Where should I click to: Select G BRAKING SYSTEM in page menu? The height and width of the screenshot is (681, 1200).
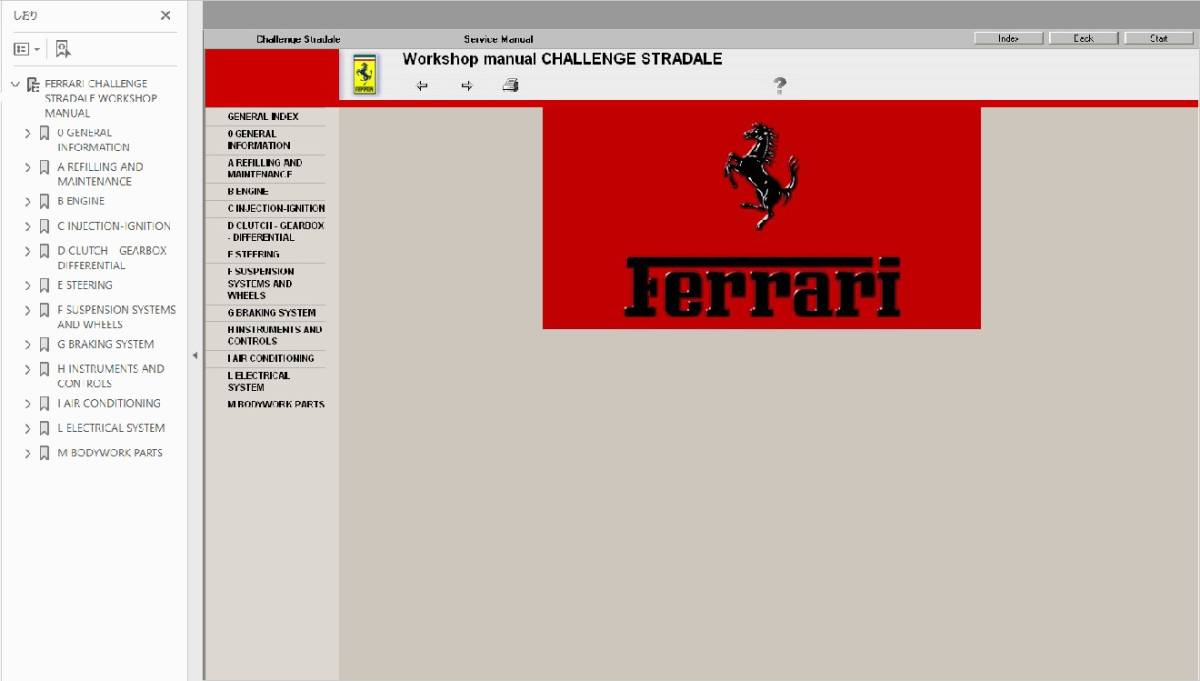coord(271,313)
